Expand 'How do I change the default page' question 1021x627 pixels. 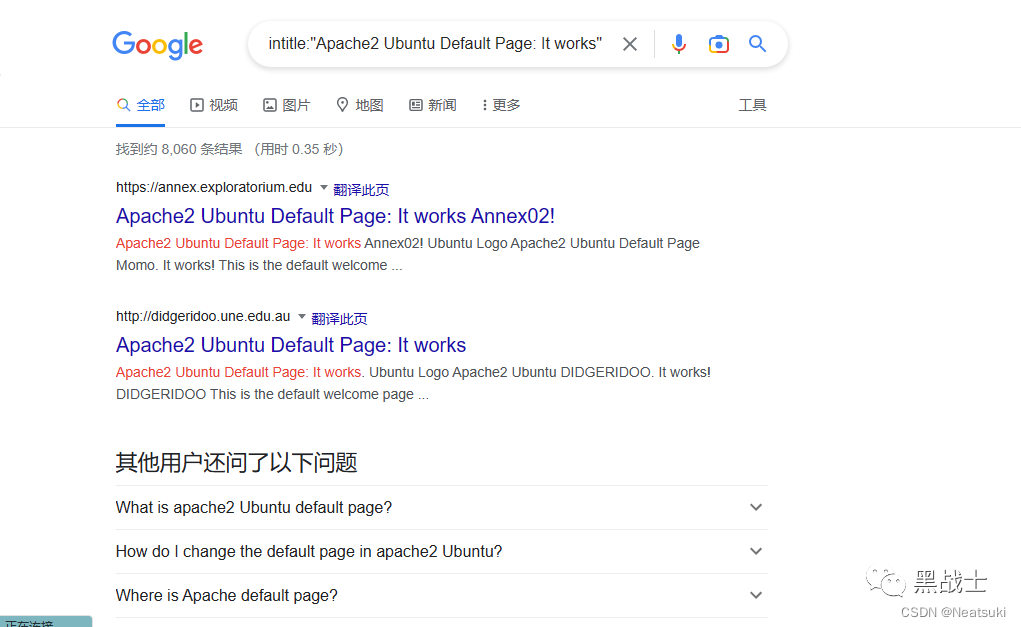pos(441,551)
